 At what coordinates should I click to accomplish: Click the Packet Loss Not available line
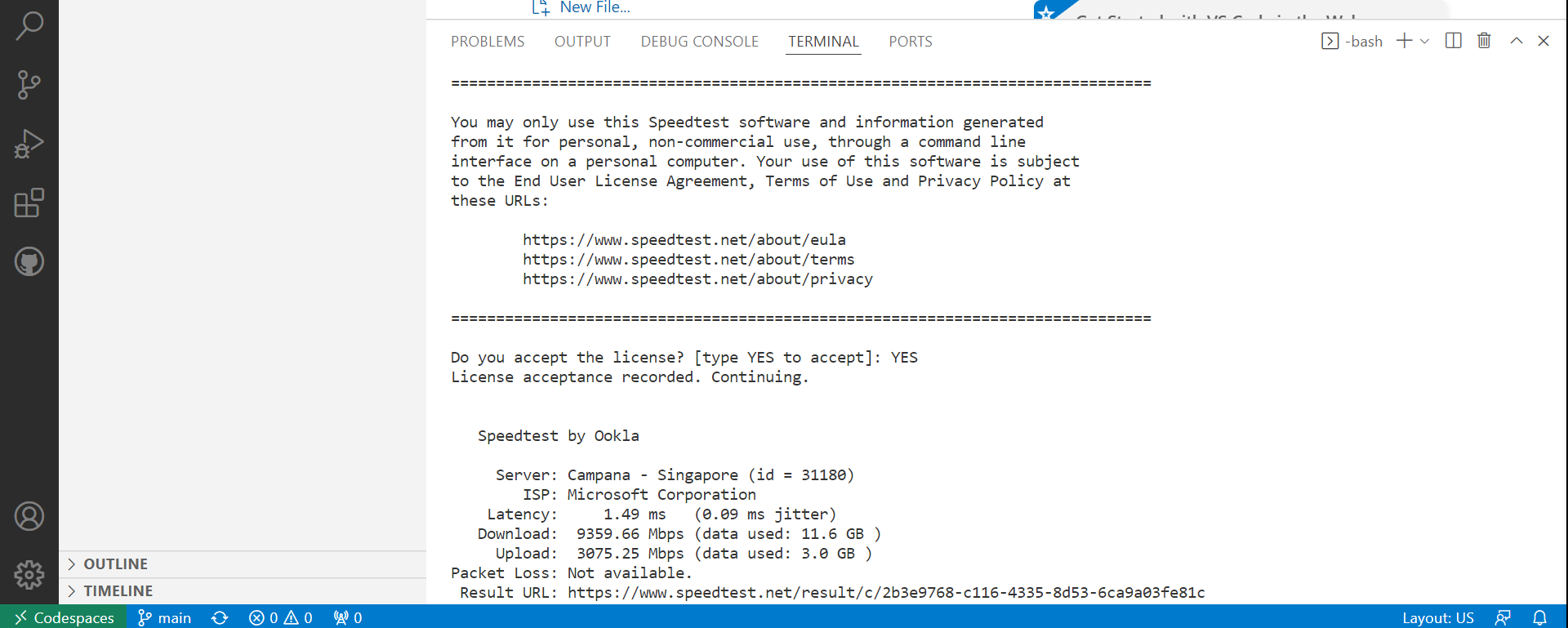coord(572,573)
